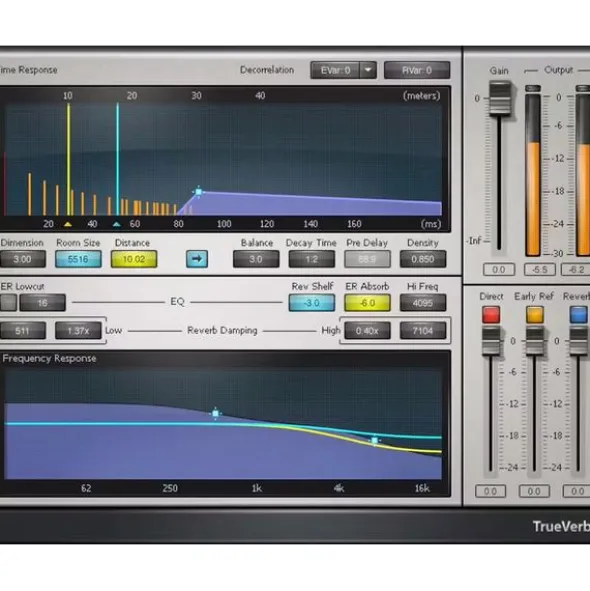
Task: Toggle the small ER Lowcut switch
Action: tap(8, 303)
